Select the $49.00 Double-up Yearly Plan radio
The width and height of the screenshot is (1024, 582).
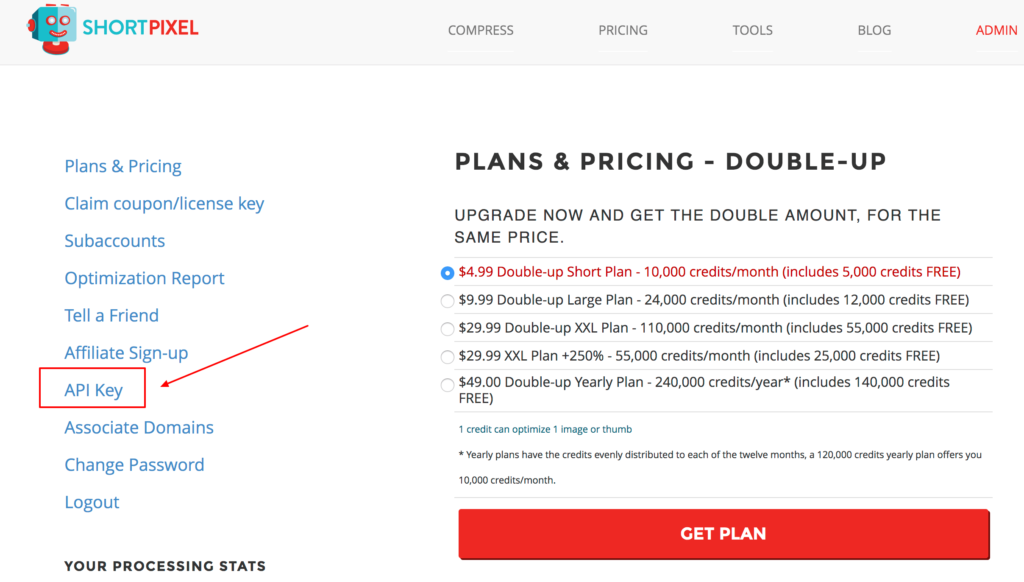(447, 385)
